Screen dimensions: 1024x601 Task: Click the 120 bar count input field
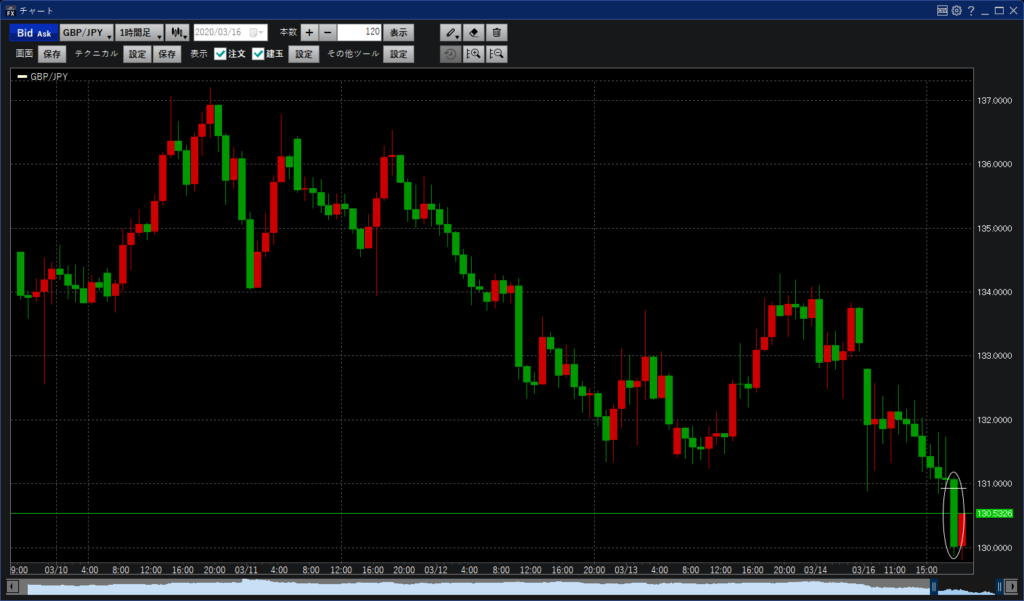point(359,33)
